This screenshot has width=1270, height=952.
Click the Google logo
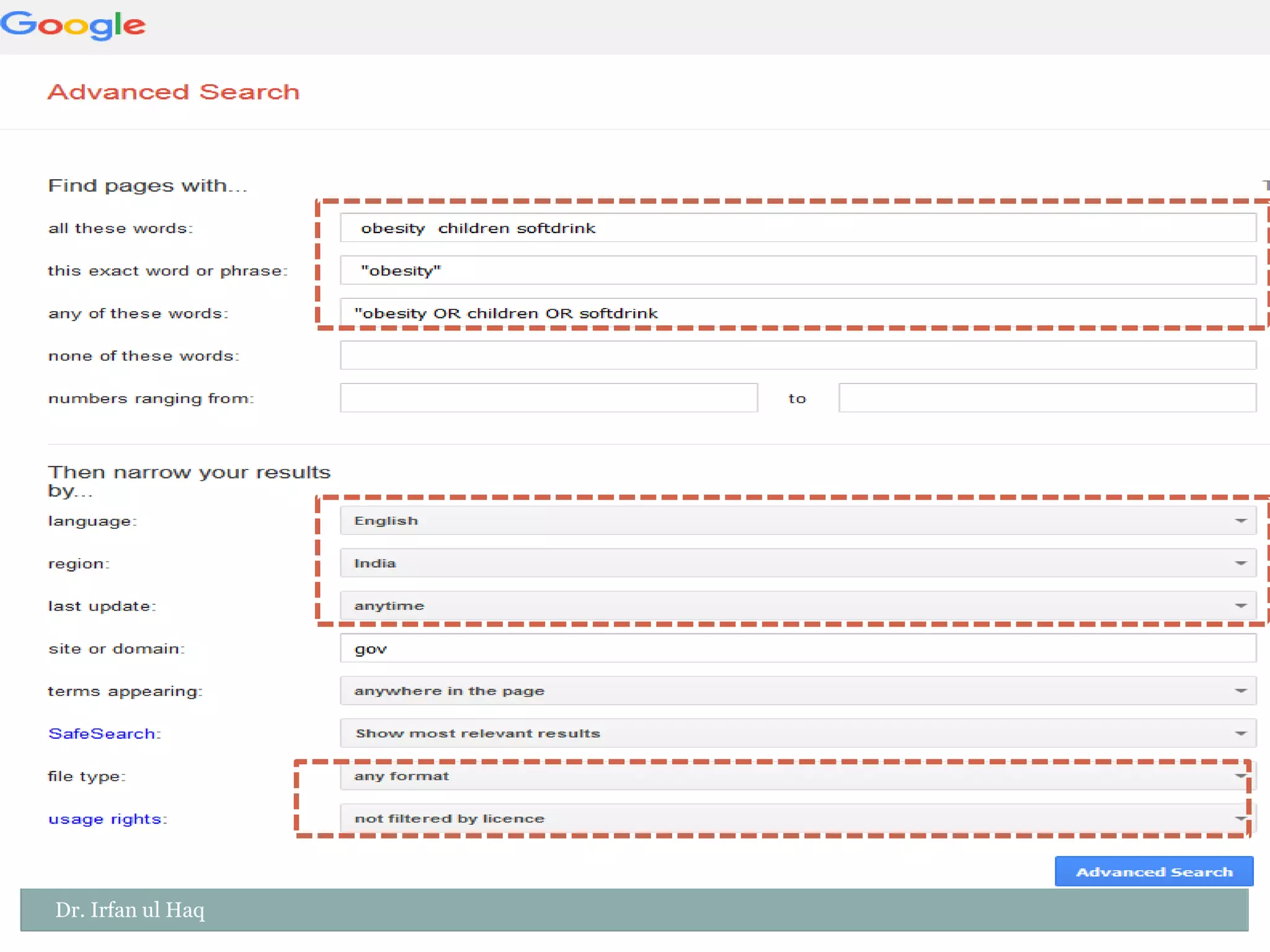pyautogui.click(x=73, y=25)
